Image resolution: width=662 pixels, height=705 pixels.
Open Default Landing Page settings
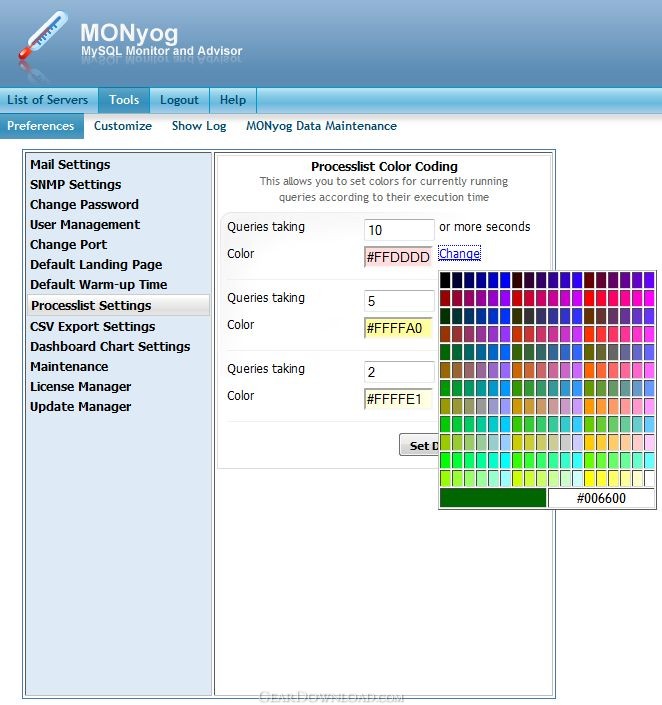96,264
